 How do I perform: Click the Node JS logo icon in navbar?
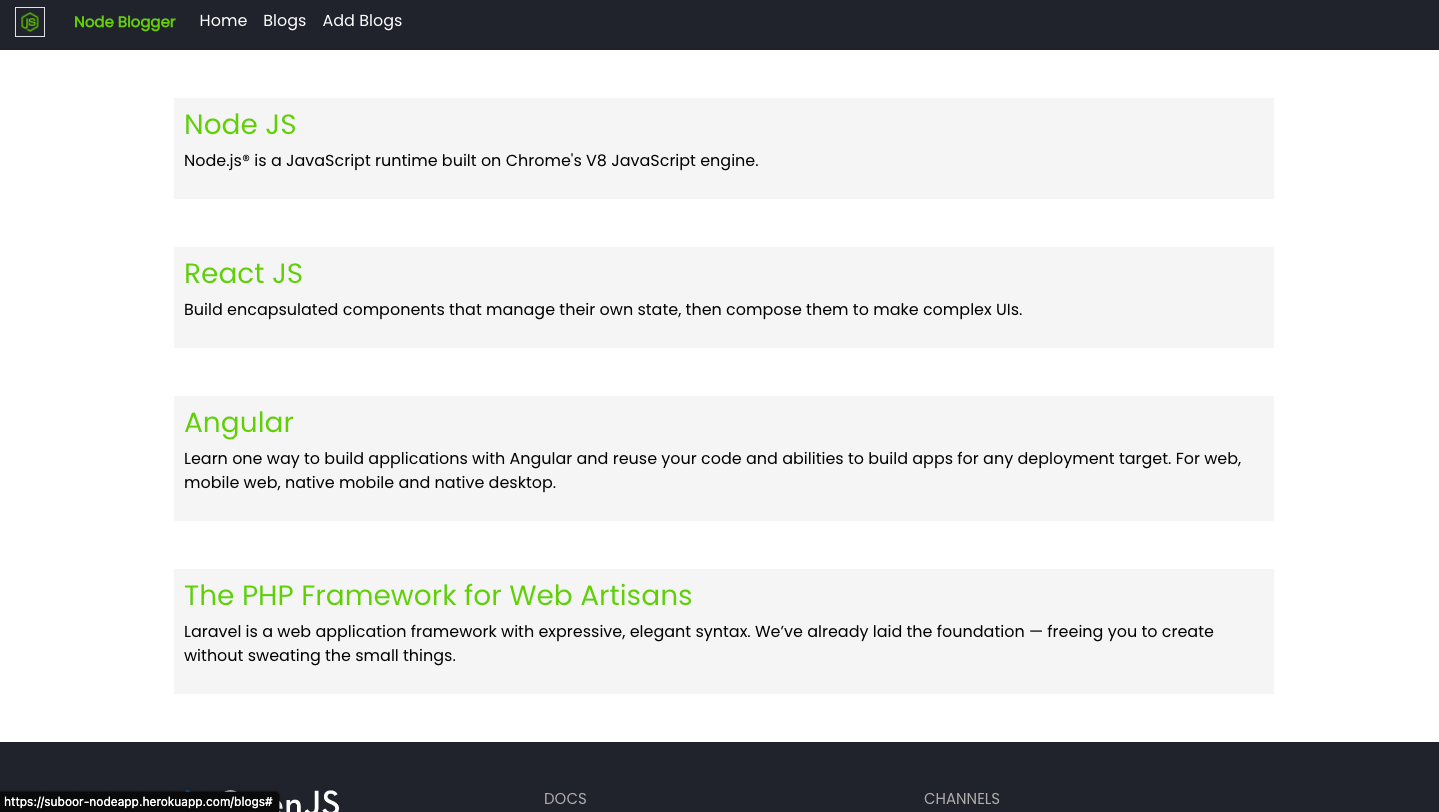30,21
